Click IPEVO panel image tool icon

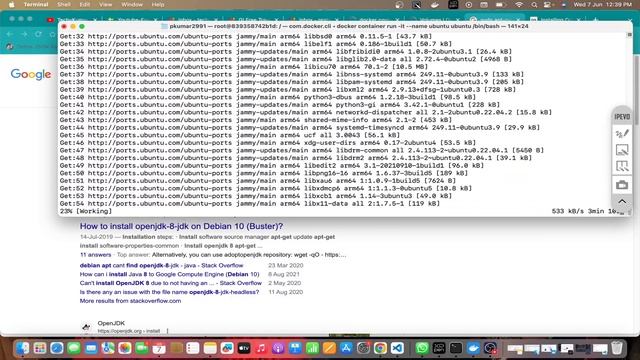[x=622, y=150]
